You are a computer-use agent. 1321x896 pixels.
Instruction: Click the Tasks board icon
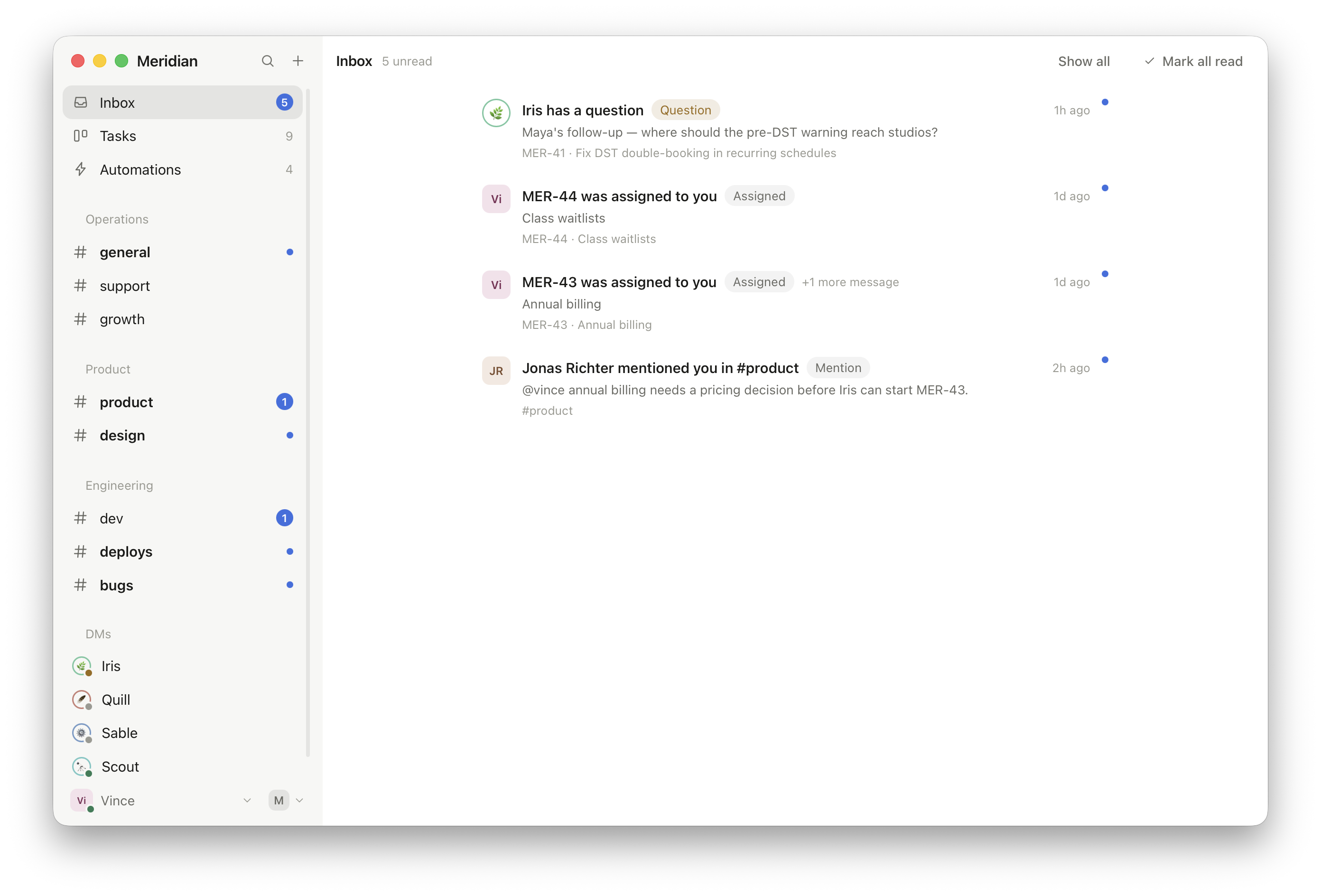coord(81,136)
